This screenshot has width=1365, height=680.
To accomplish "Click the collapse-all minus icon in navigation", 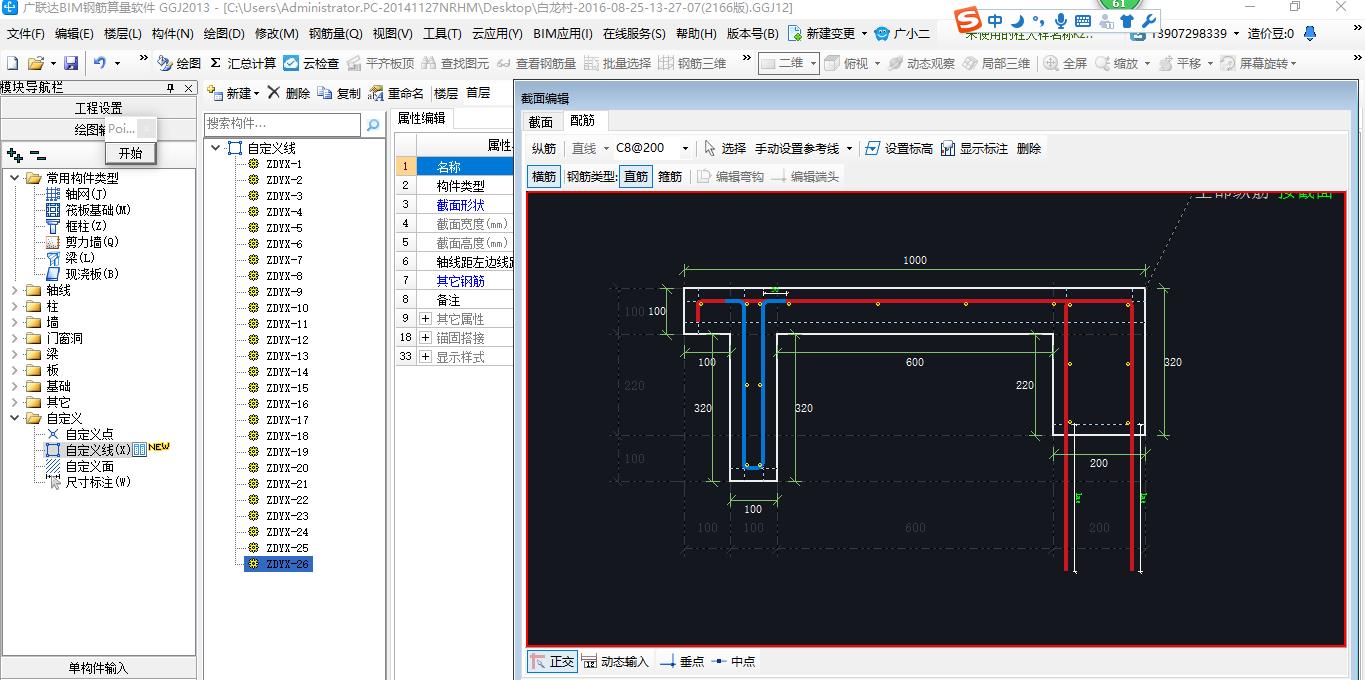I will (37, 155).
